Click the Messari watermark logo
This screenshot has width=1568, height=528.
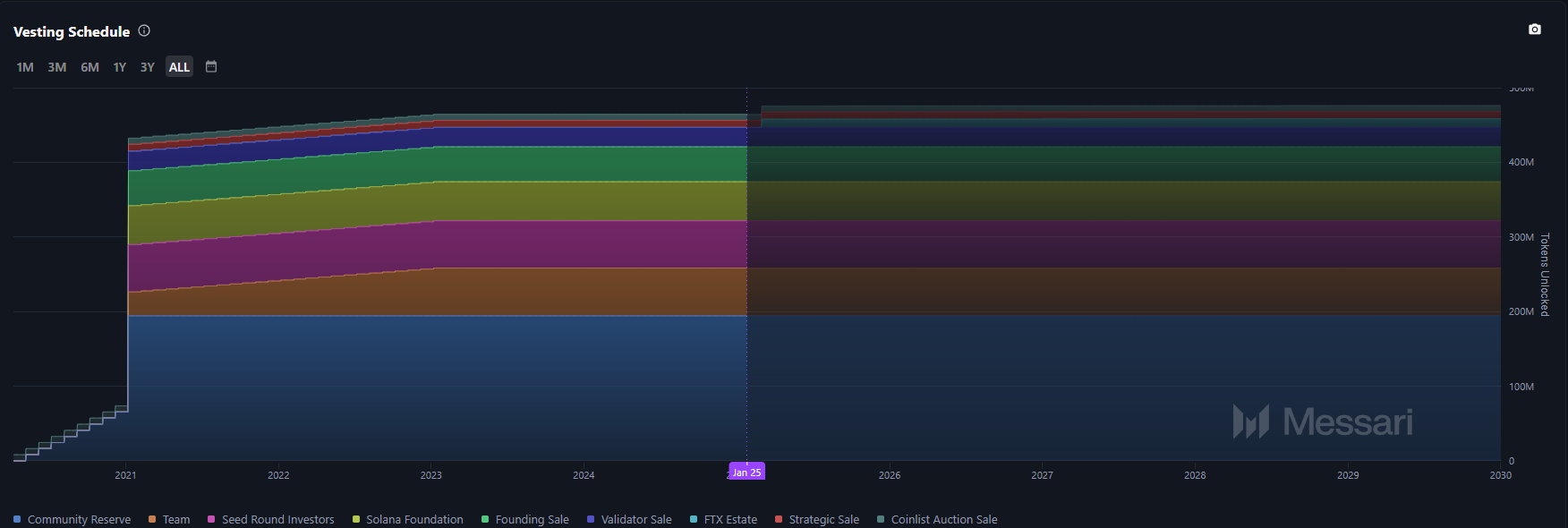(1323, 422)
